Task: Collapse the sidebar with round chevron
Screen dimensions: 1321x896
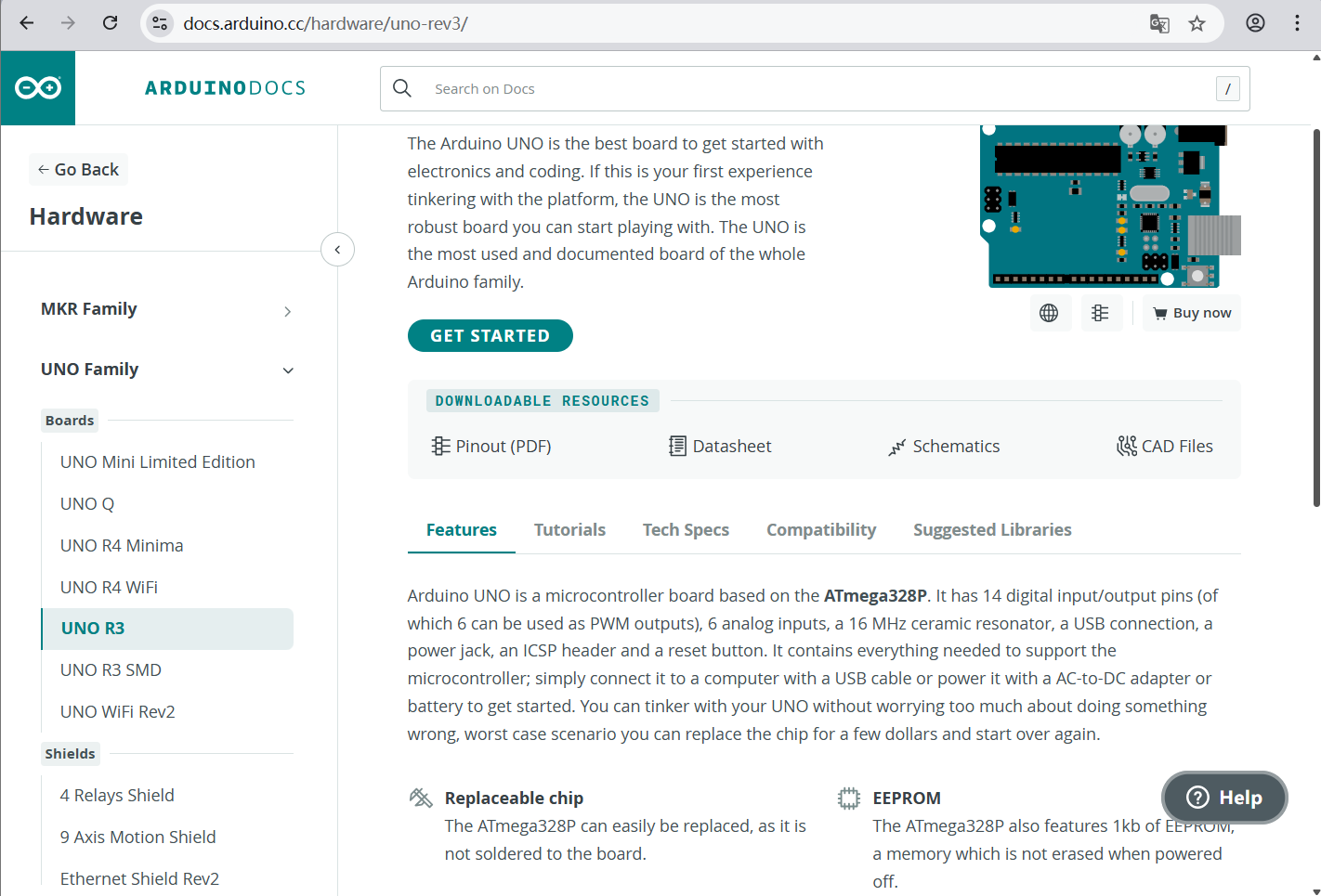Action: (337, 249)
